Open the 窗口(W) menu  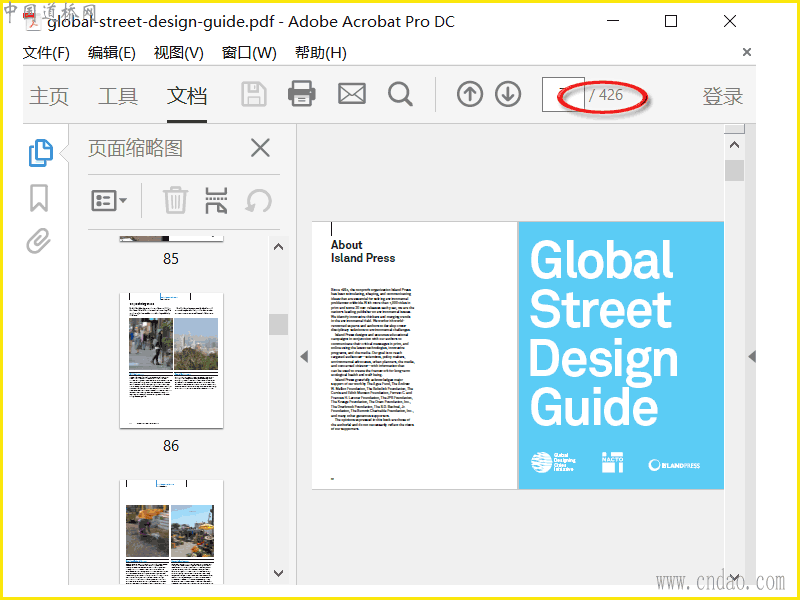[x=249, y=53]
